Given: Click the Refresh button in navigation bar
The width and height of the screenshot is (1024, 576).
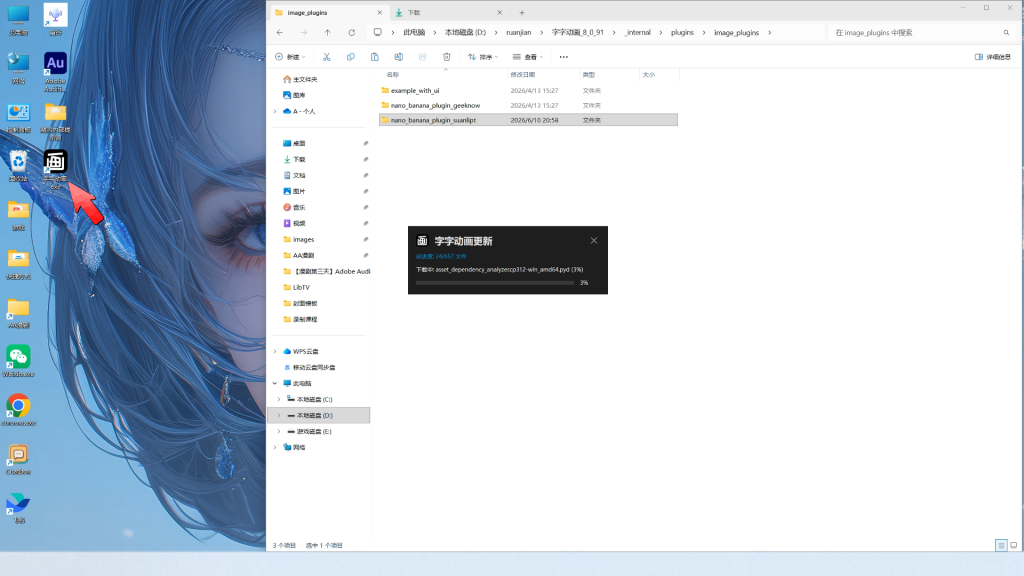Looking at the screenshot, I should click(x=351, y=32).
